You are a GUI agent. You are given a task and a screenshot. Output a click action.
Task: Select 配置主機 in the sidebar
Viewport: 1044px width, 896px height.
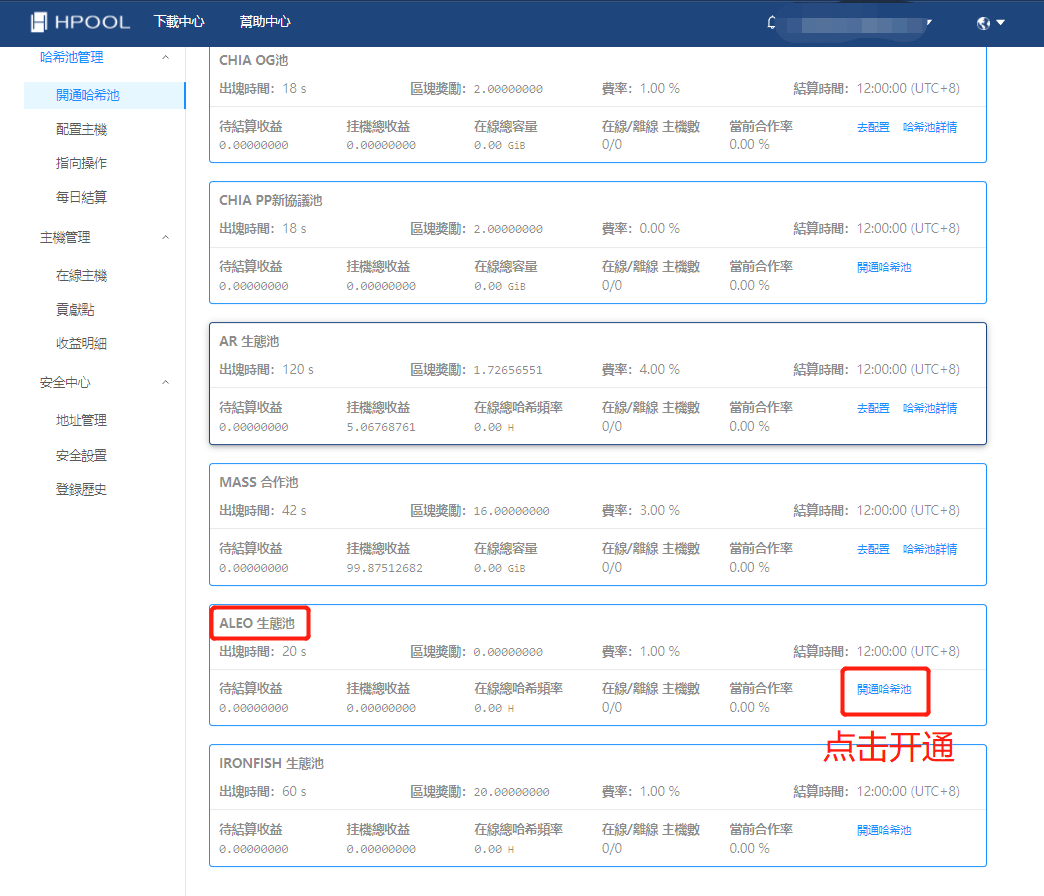click(x=81, y=130)
